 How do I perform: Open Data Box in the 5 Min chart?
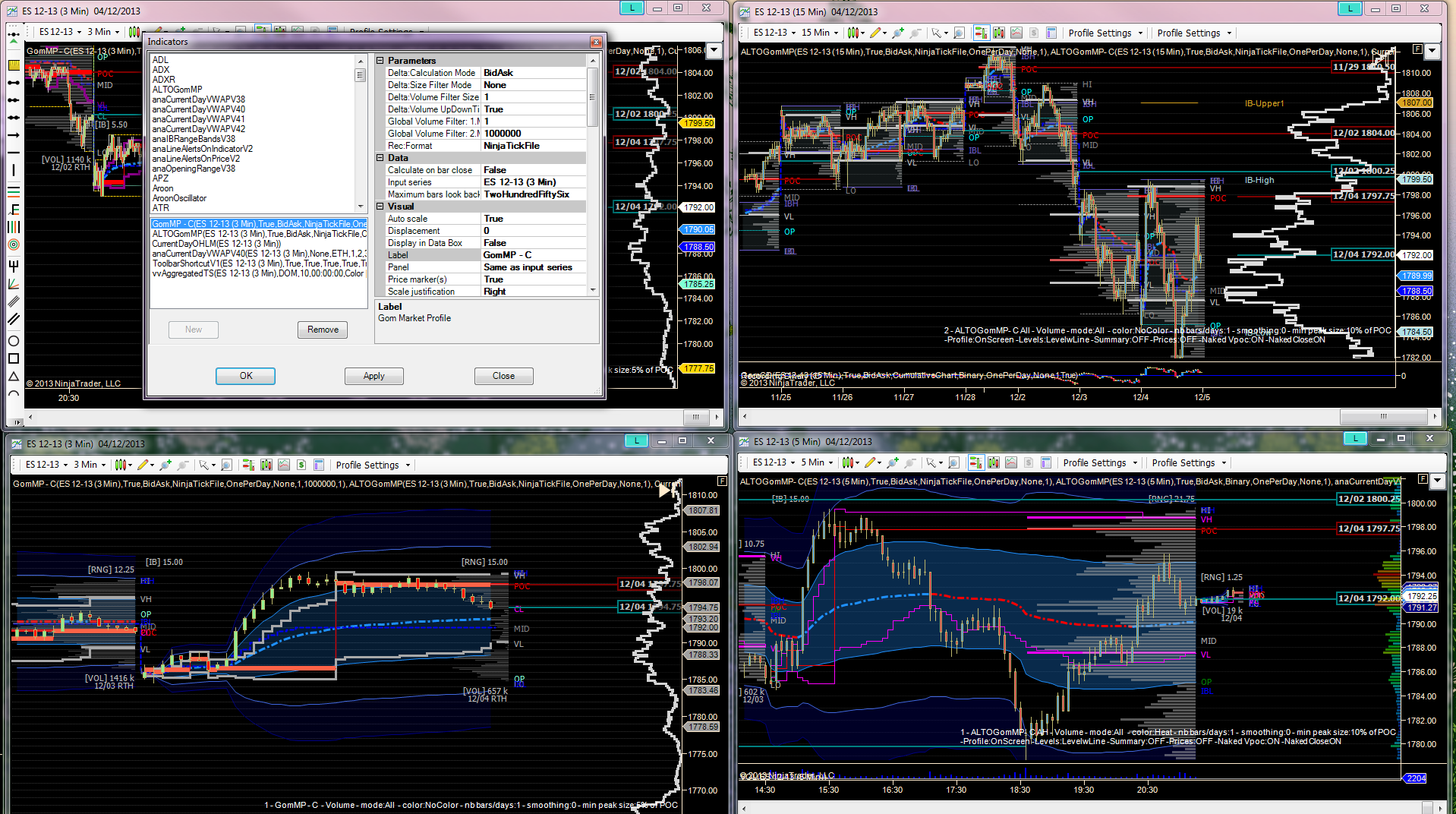[x=1046, y=462]
